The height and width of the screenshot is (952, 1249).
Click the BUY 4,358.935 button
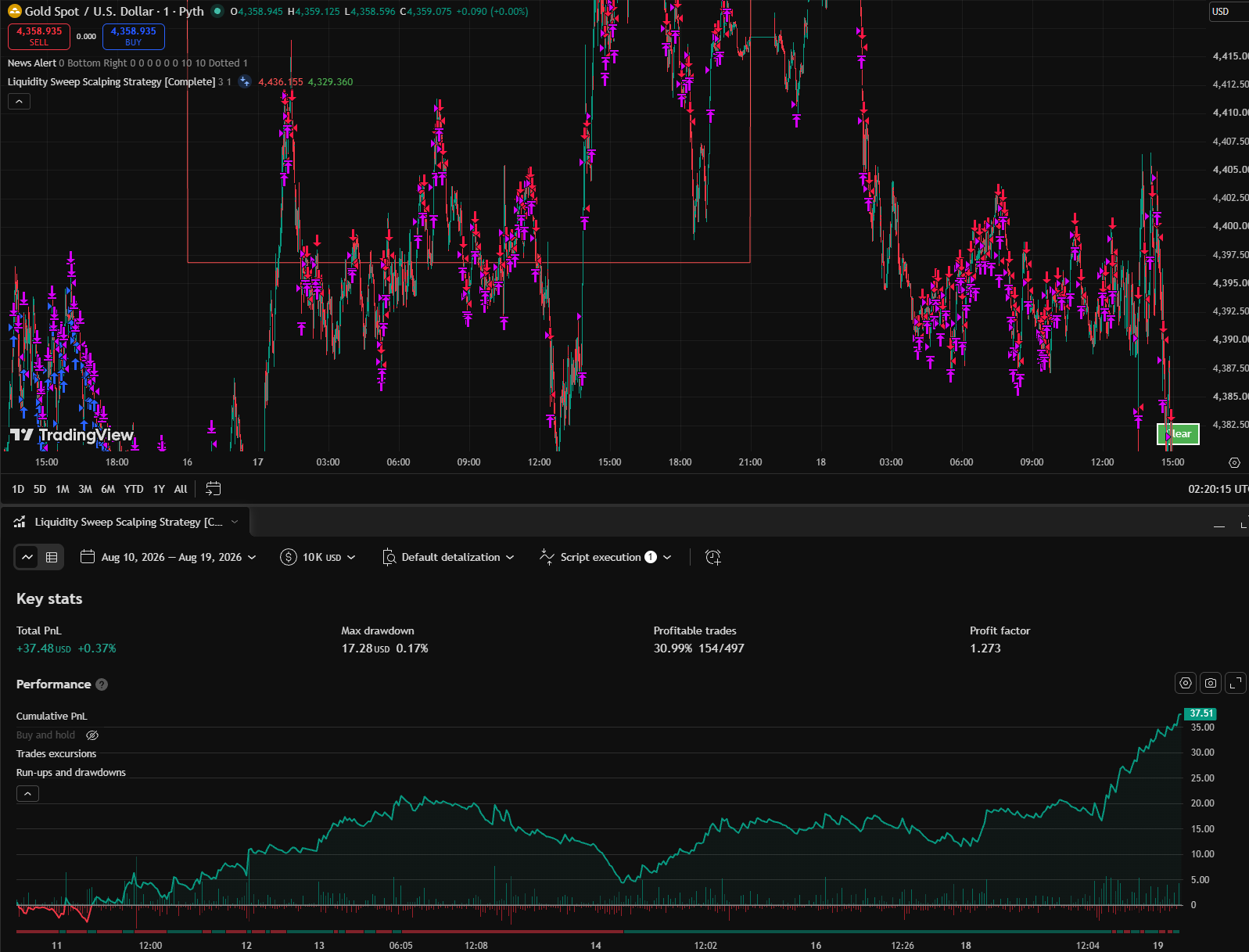[x=134, y=36]
